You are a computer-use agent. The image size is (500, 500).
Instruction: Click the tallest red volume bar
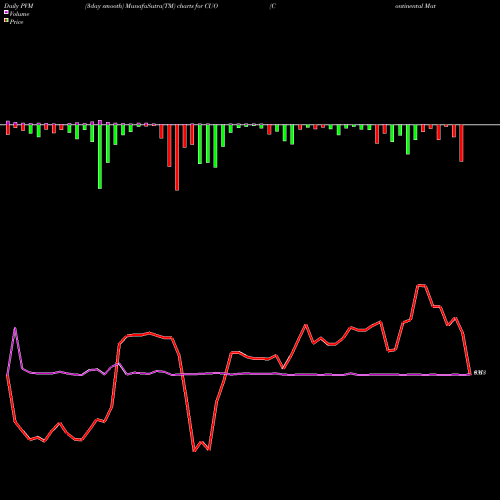(177, 158)
